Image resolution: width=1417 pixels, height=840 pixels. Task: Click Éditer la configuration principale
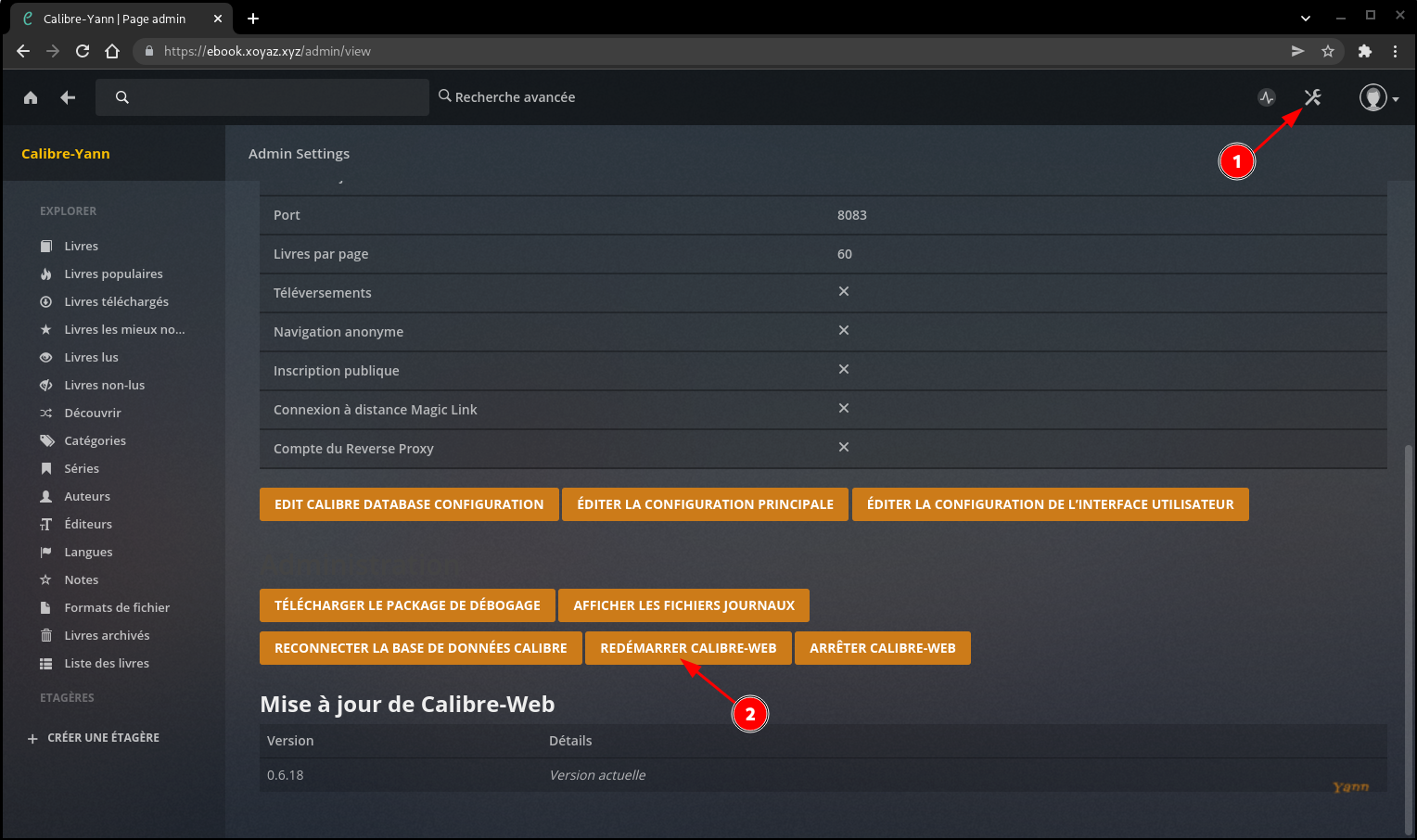[x=705, y=504]
